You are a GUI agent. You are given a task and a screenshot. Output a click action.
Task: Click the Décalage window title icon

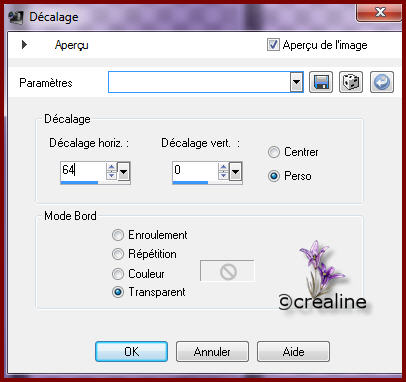click(x=16, y=17)
